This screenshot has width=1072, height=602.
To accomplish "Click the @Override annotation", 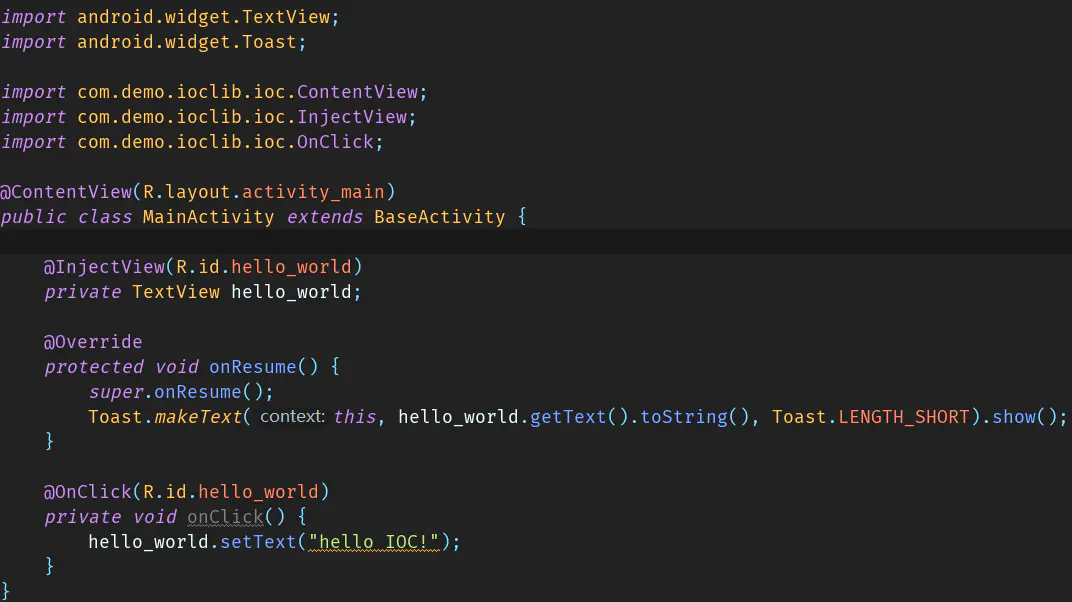I will click(93, 342).
